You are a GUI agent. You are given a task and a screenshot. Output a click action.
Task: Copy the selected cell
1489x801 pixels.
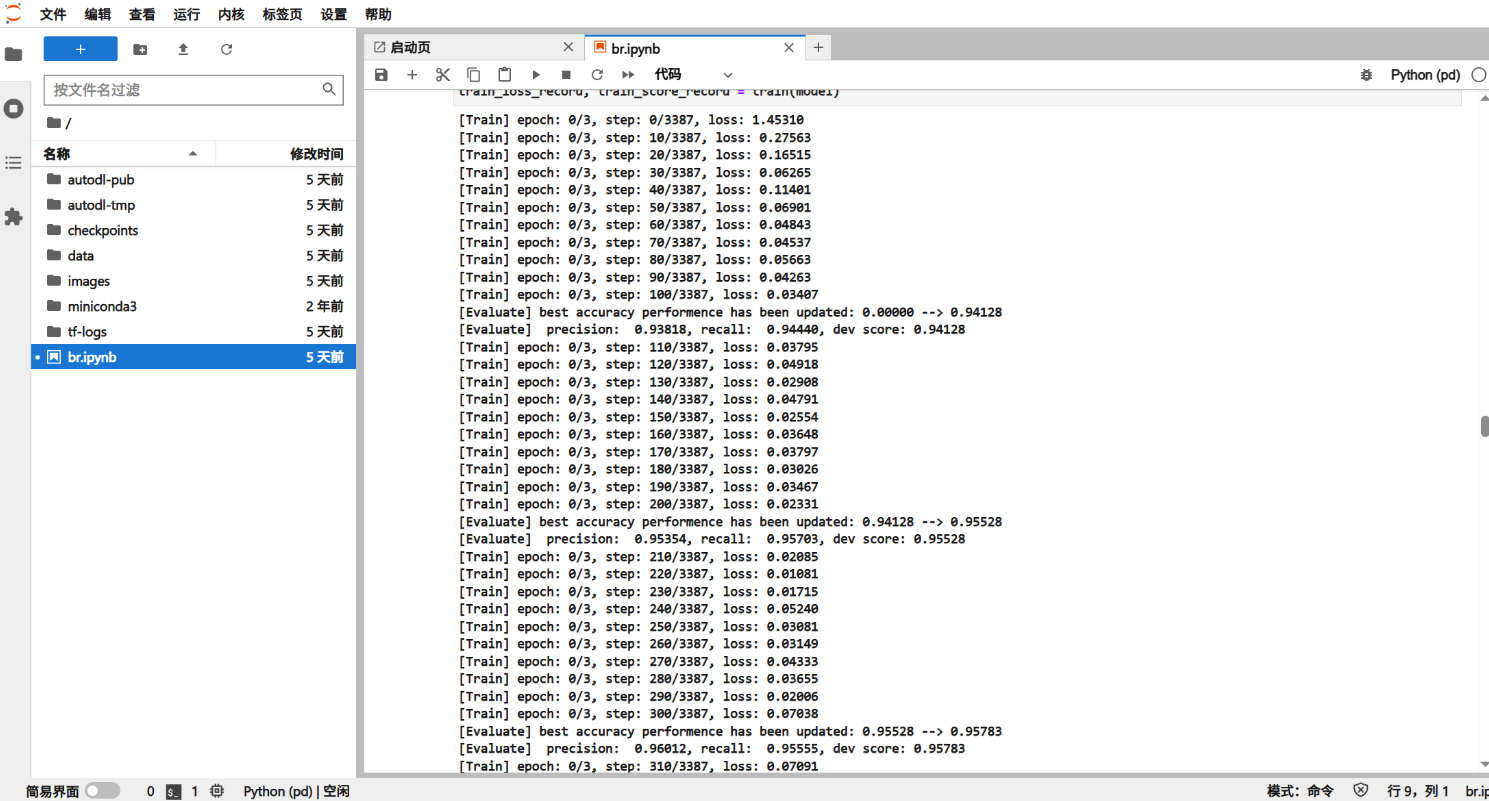click(x=474, y=75)
